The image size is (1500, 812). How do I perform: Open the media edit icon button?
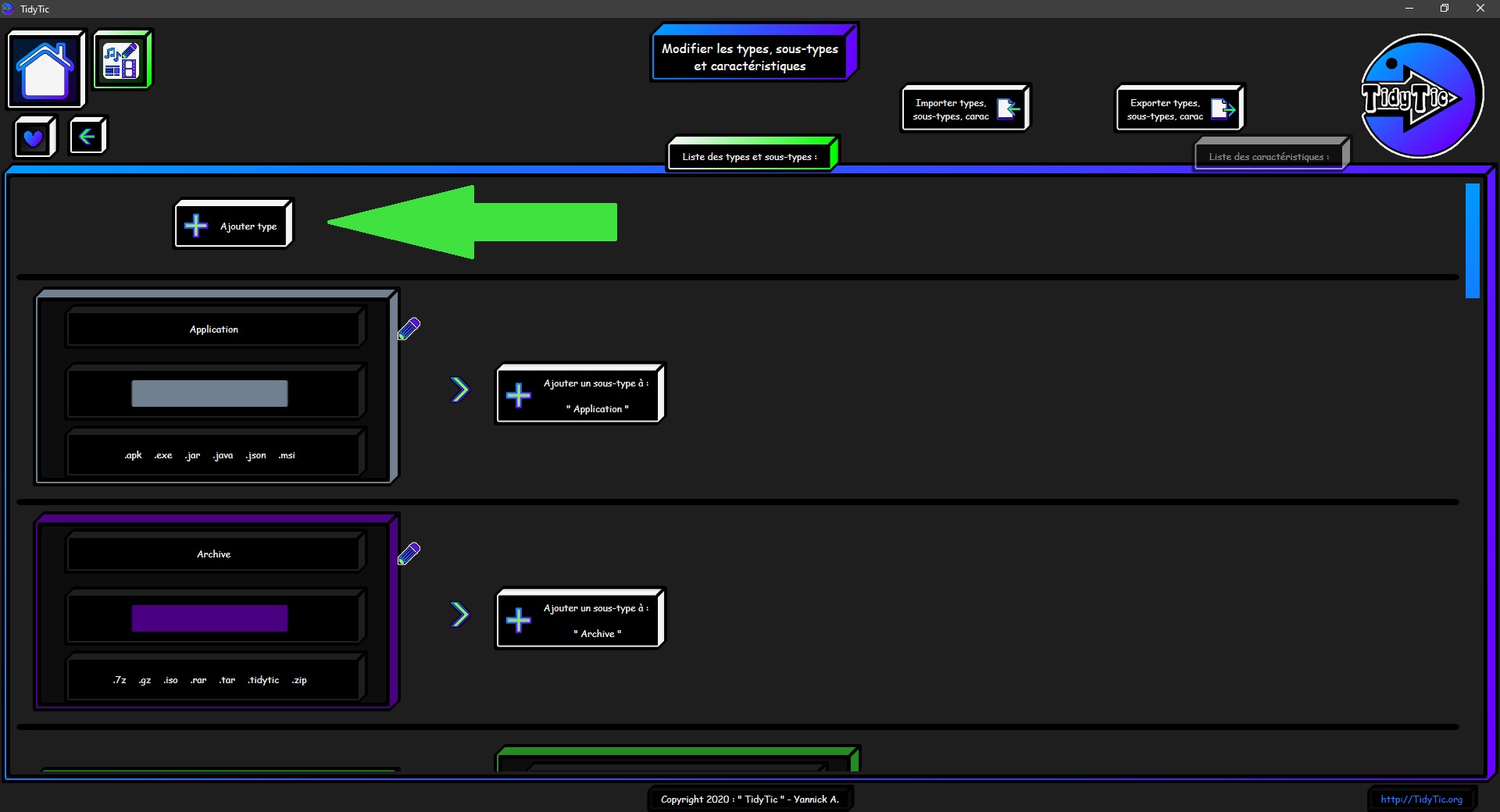pos(122,60)
